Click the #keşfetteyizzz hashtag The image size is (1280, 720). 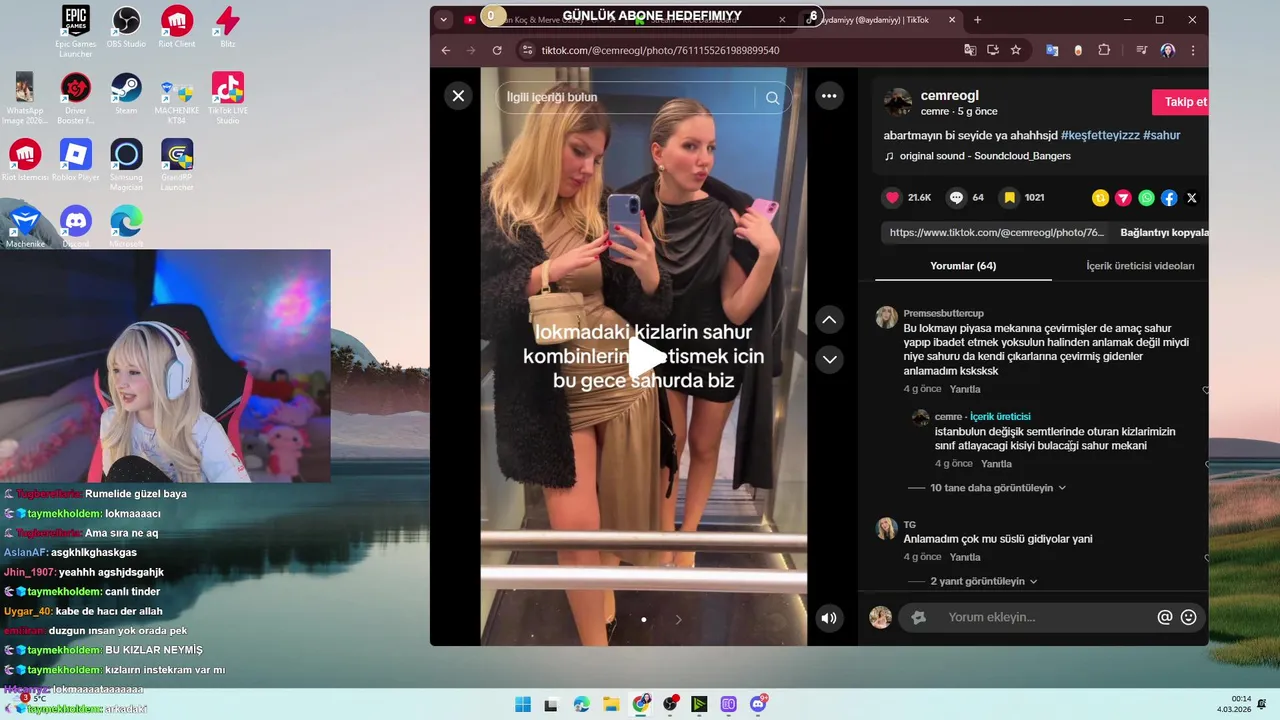(x=1100, y=135)
